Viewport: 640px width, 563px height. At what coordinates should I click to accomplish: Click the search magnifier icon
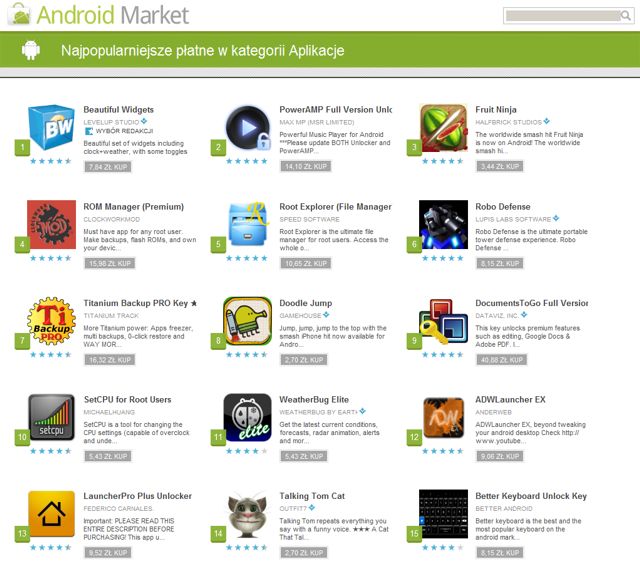(625, 16)
